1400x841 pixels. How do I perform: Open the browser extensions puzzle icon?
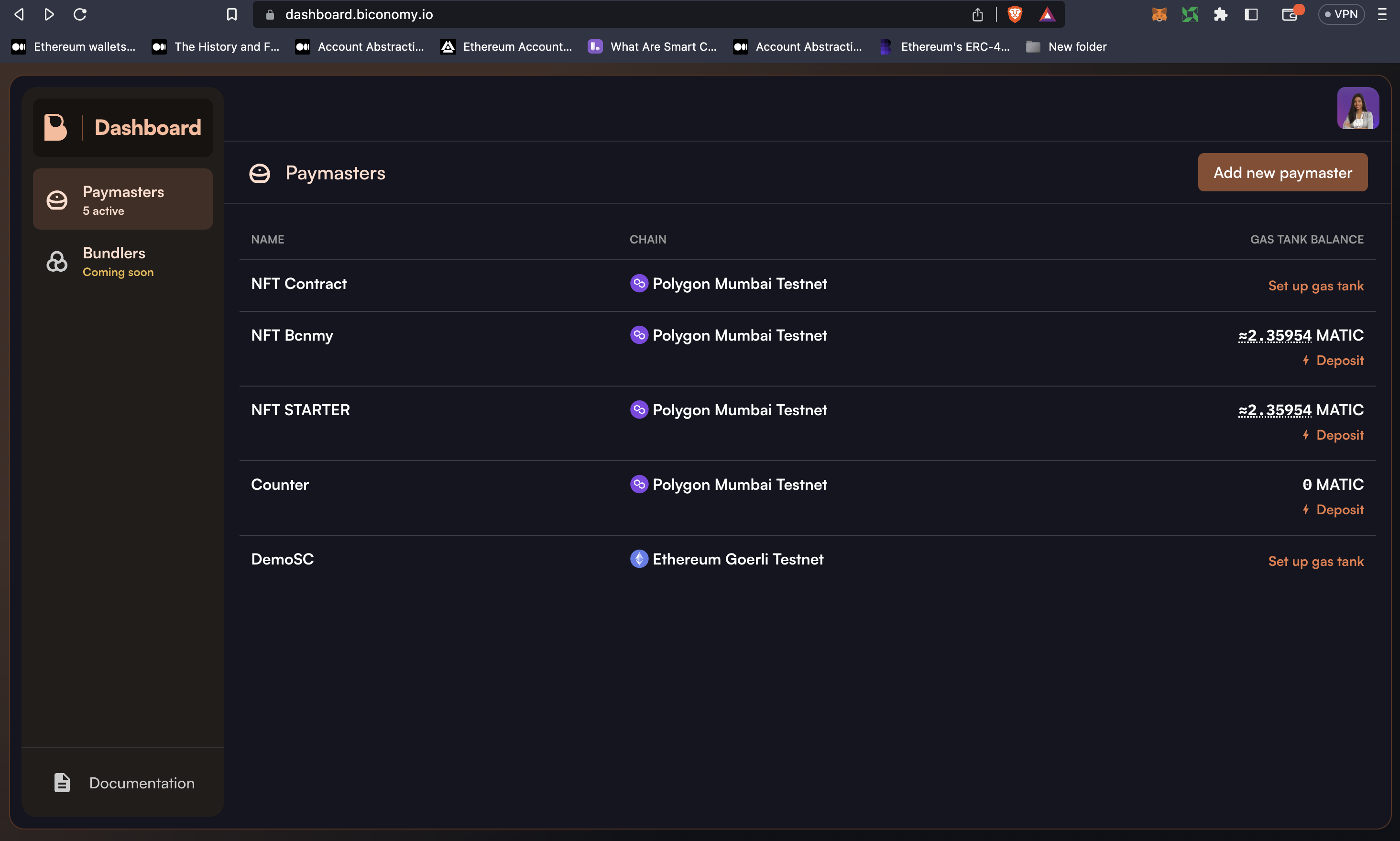pyautogui.click(x=1220, y=15)
